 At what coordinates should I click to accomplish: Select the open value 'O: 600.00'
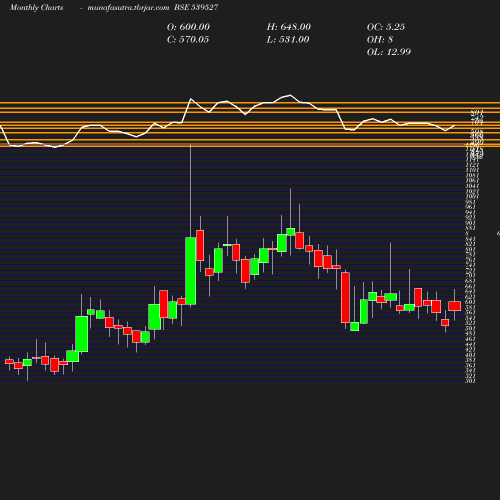(x=188, y=27)
